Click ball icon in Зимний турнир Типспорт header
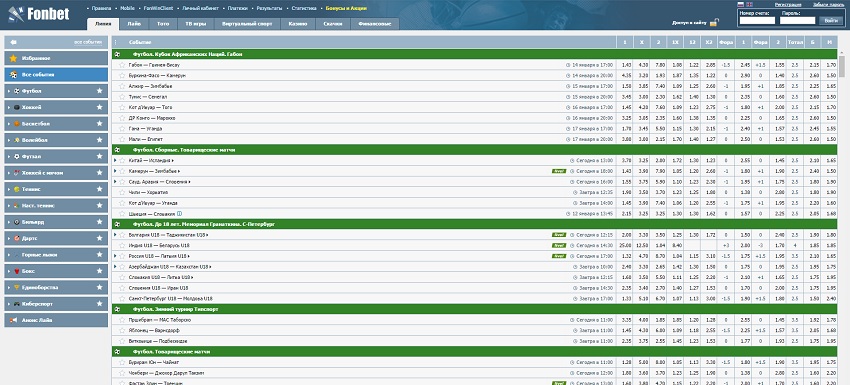This screenshot has height=385, width=850. click(x=118, y=309)
